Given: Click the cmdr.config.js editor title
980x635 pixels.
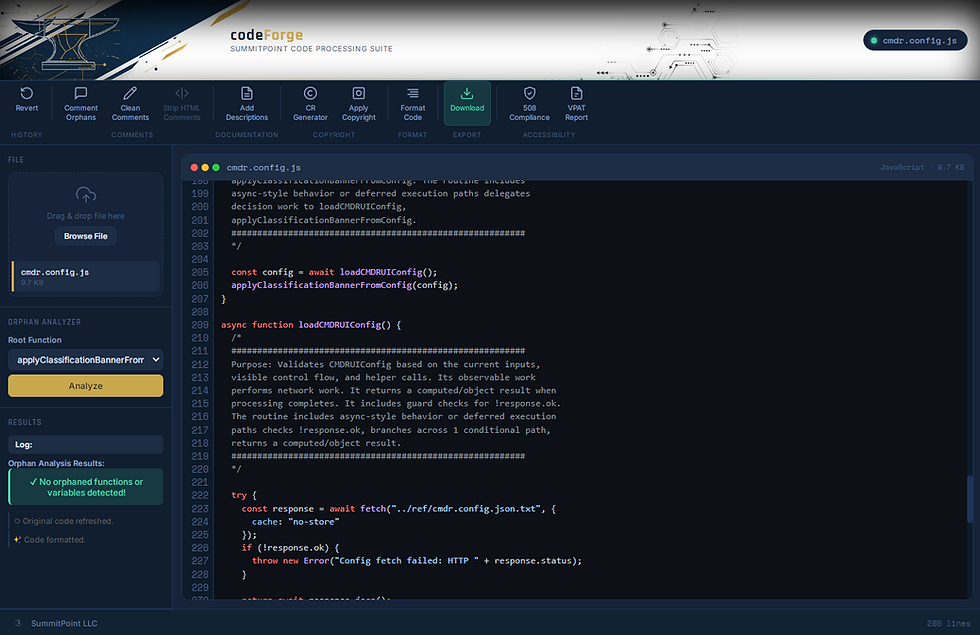Looking at the screenshot, I should coord(263,168).
